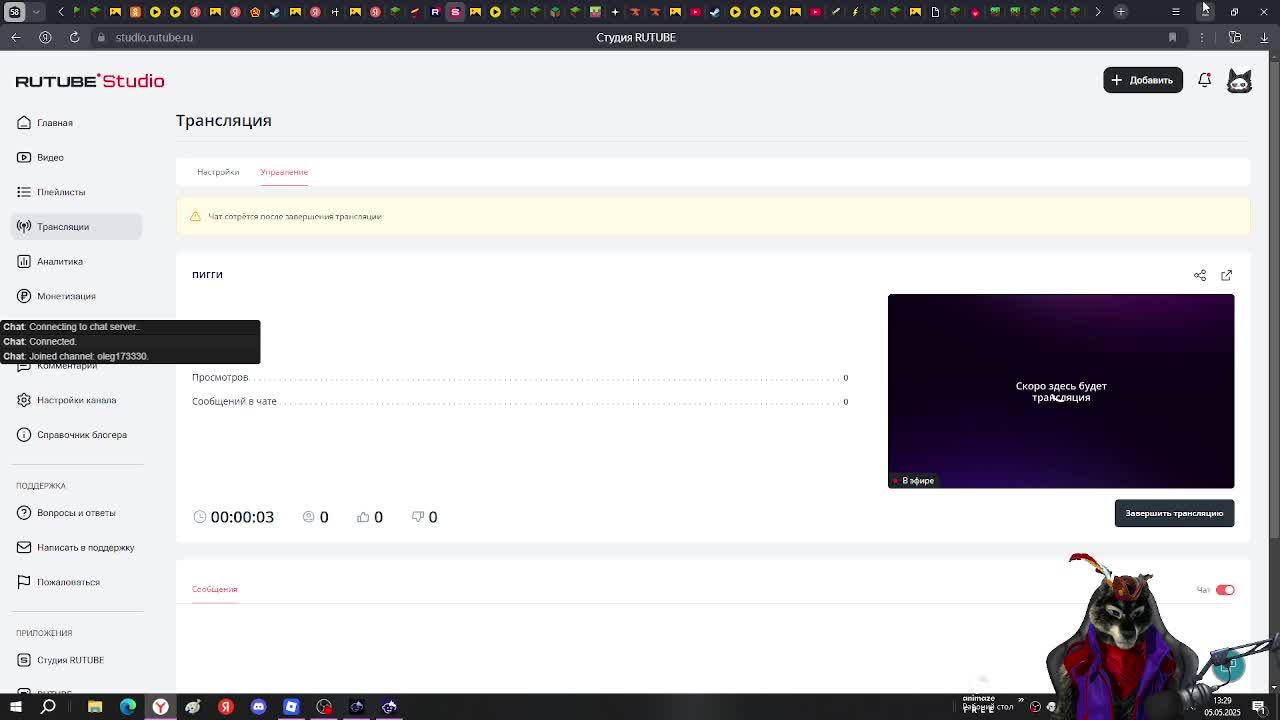Screen dimensions: 1280x720
Task: Toggle the Чат switch off
Action: pos(1225,590)
